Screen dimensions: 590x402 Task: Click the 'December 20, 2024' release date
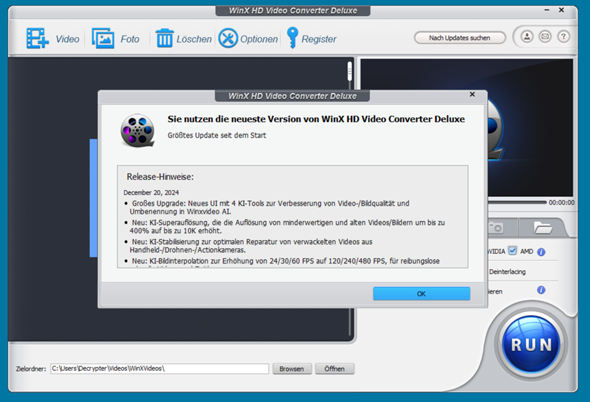tap(151, 192)
